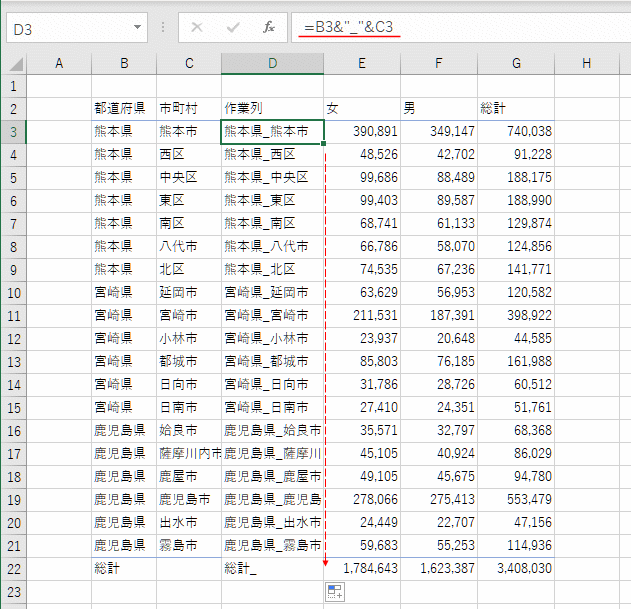Select cell D22 with 総計_

pyautogui.click(x=272, y=569)
